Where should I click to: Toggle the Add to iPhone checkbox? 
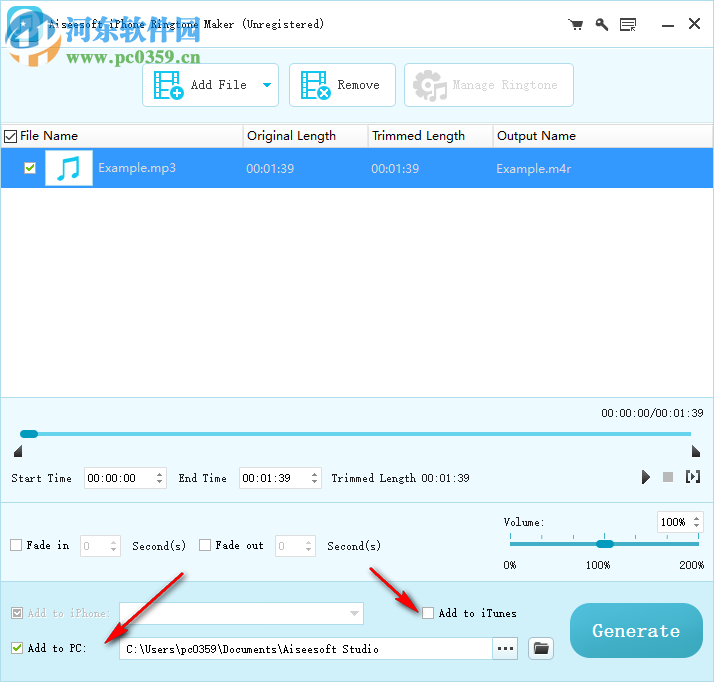pyautogui.click(x=17, y=613)
